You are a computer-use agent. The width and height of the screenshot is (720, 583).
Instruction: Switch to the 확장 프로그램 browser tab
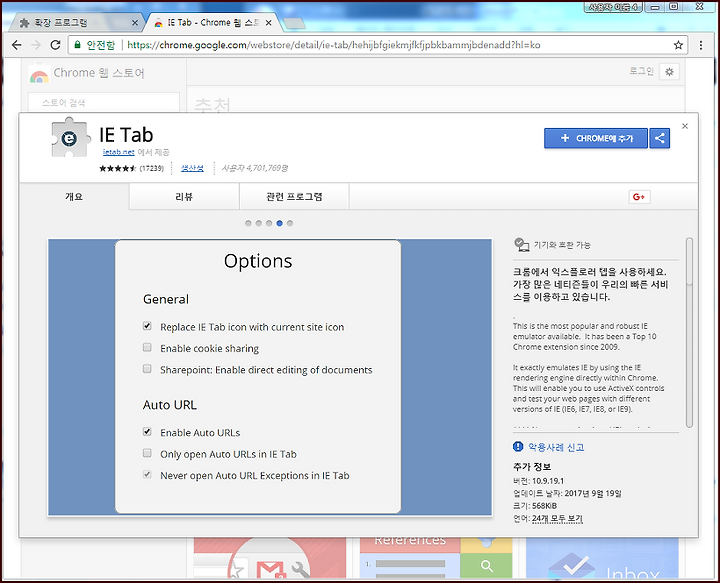(76, 22)
